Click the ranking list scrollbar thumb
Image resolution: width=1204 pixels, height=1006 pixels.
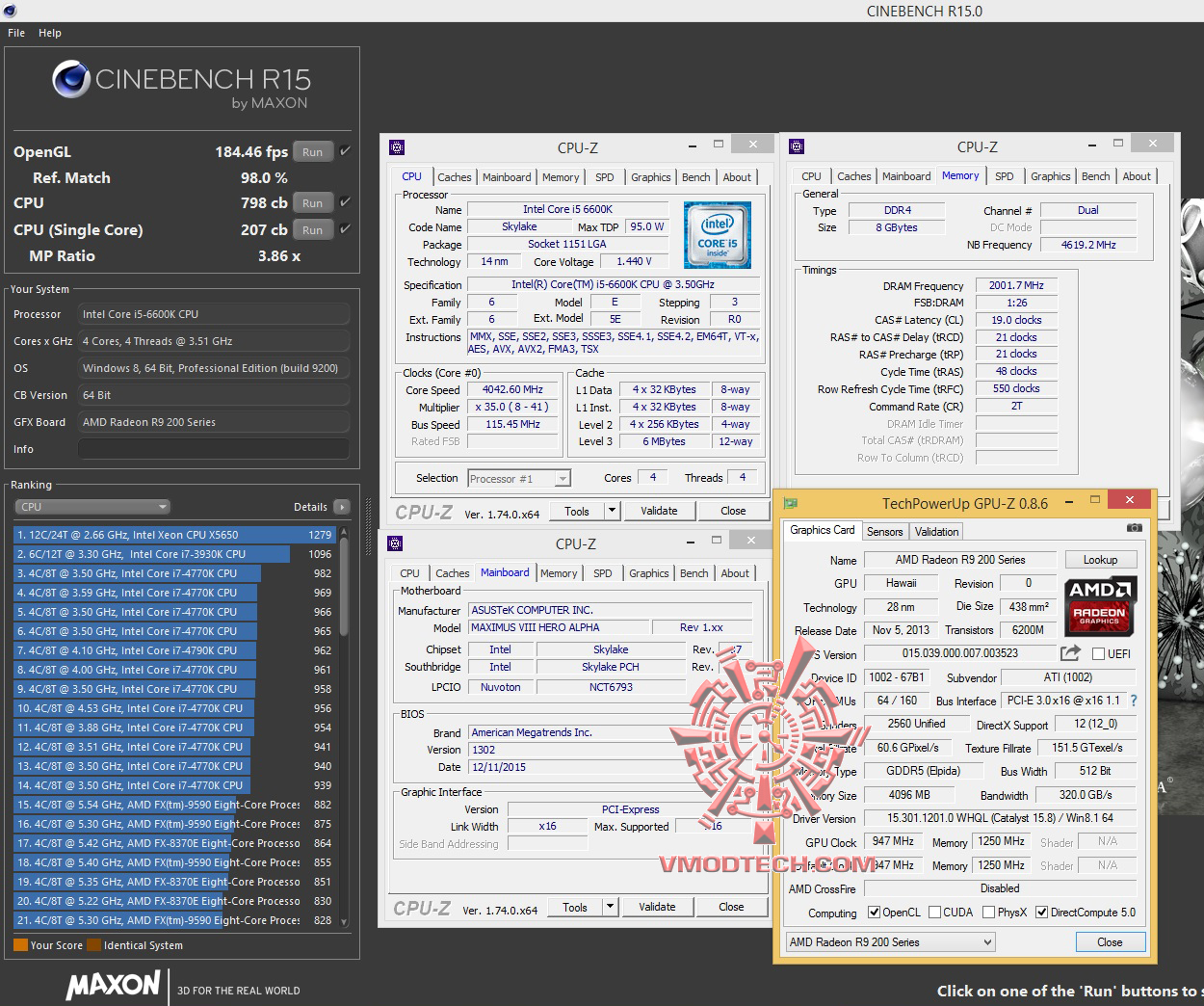[x=344, y=586]
